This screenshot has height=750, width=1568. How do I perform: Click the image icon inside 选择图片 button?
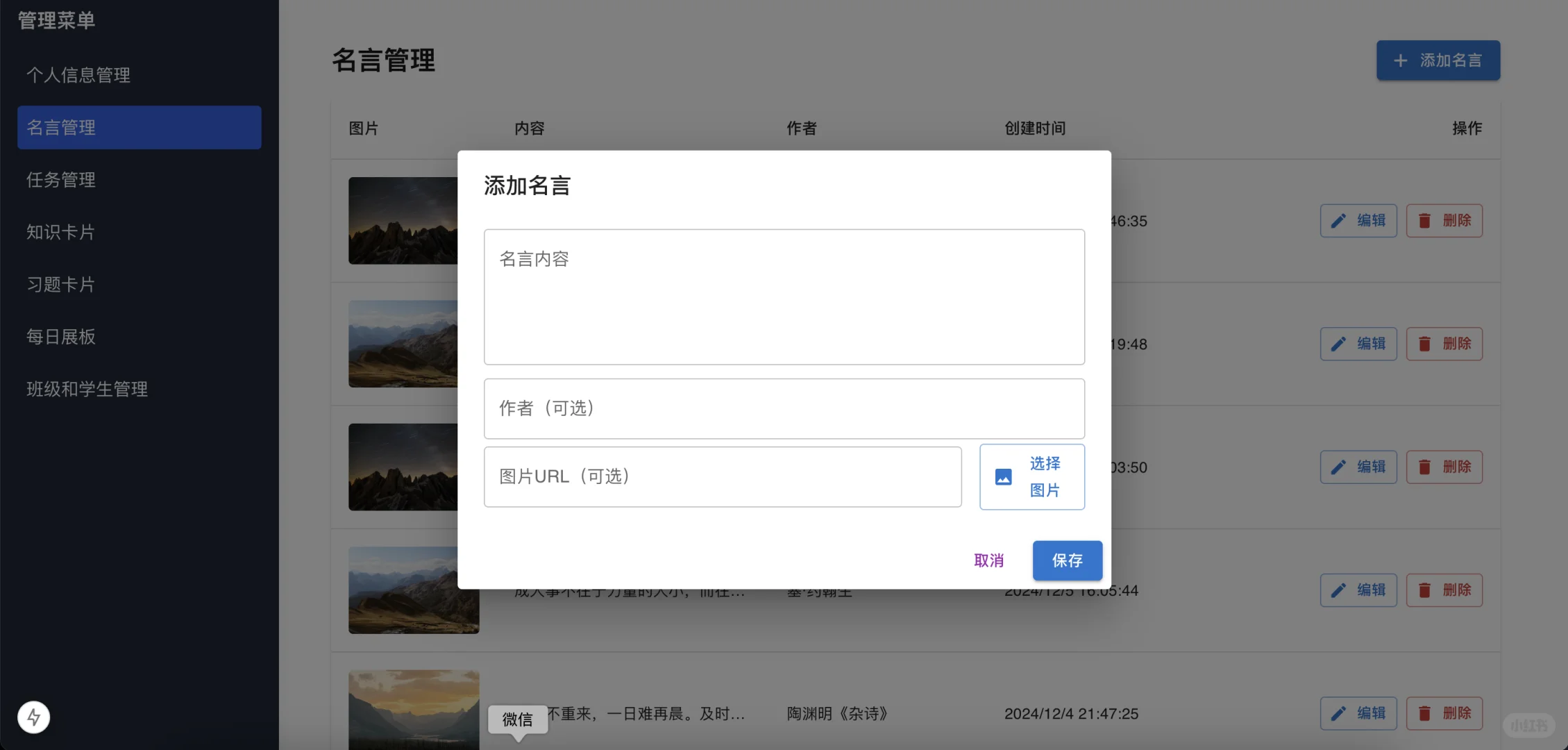[1002, 476]
